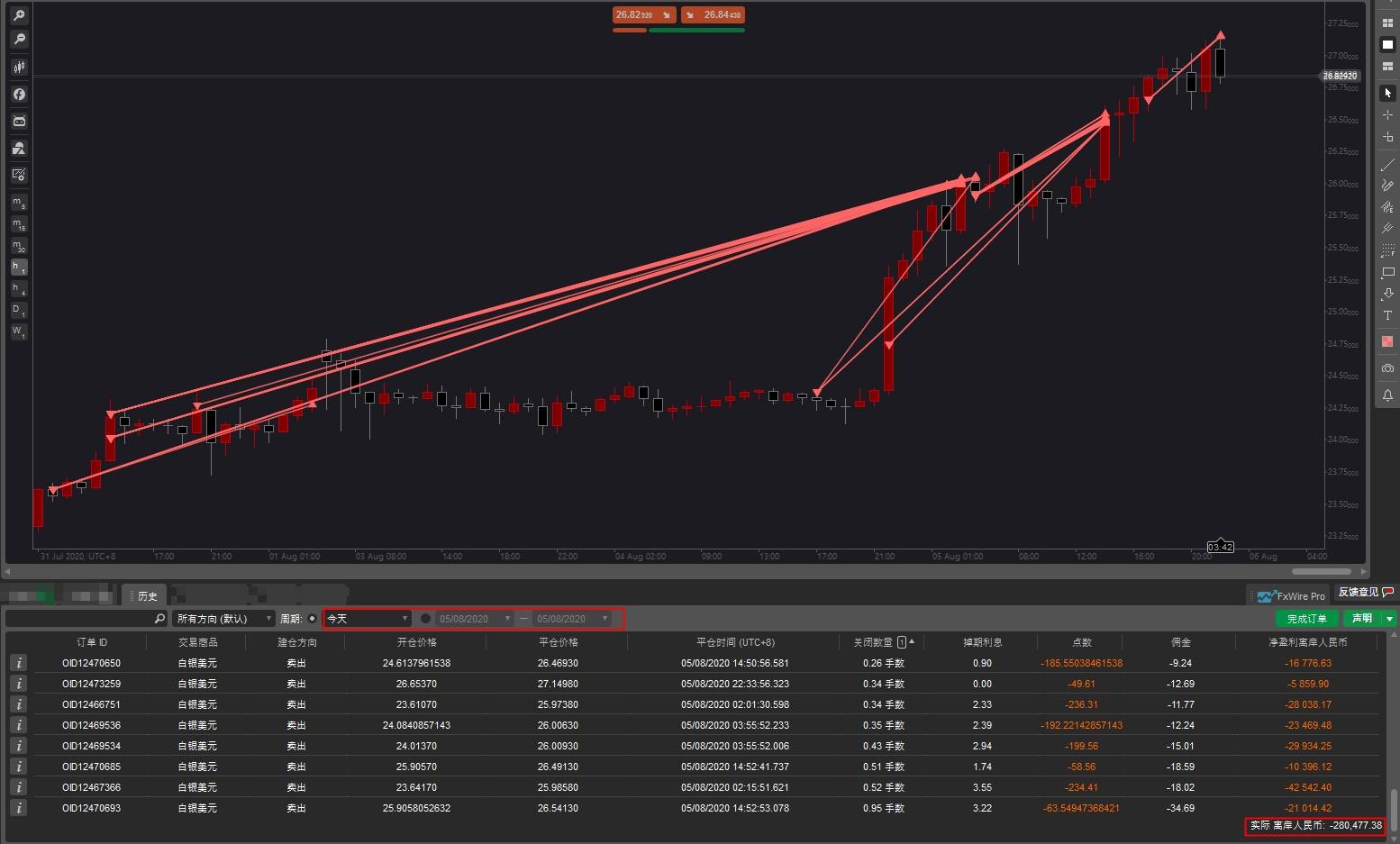1400x844 pixels.
Task: Open the candlestick chart type icon
Action: coord(19,67)
